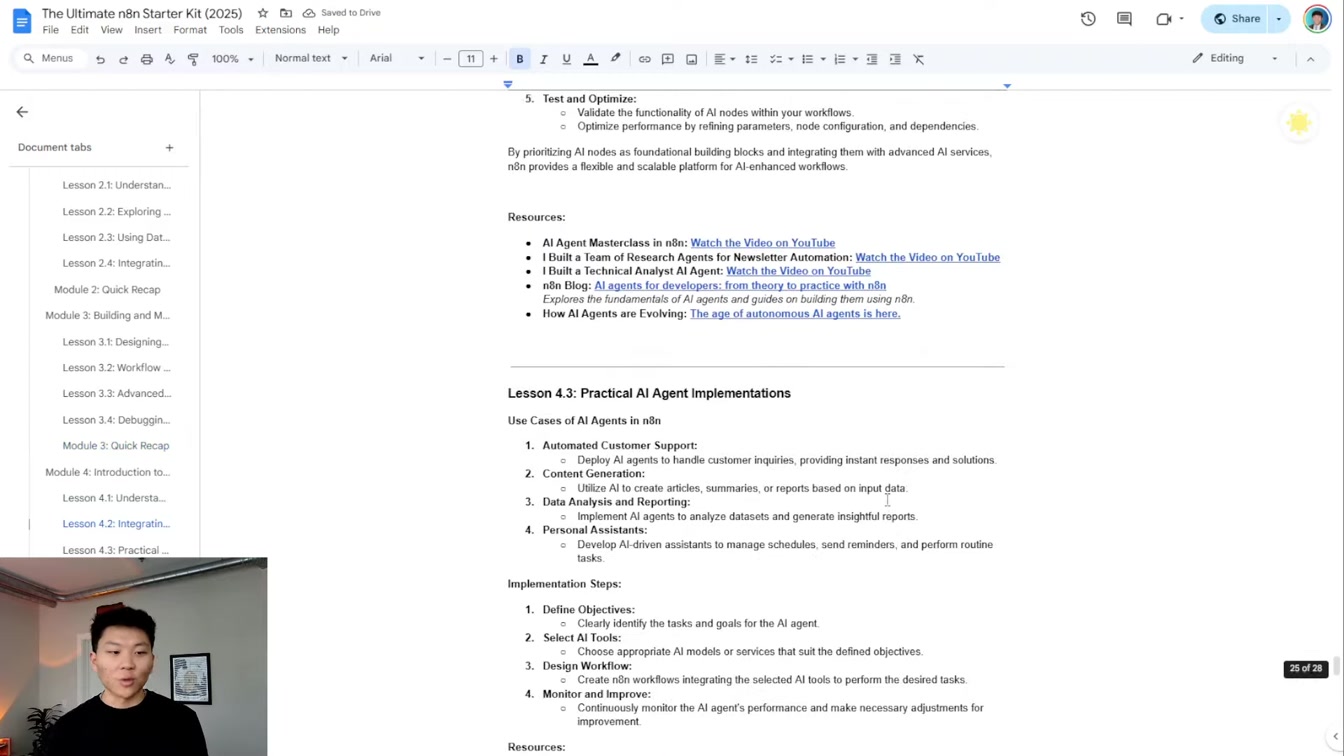Open the Extensions menu
The image size is (1344, 756).
tap(280, 30)
